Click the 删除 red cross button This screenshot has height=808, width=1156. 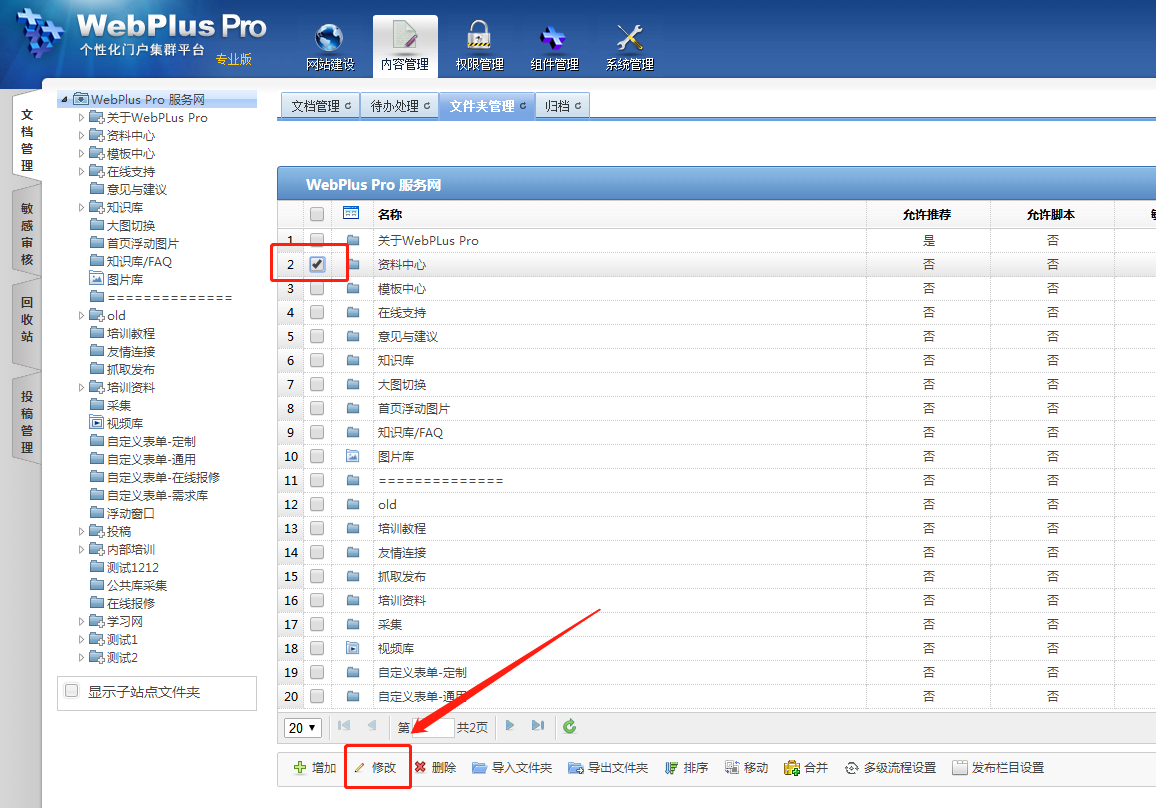click(x=435, y=768)
